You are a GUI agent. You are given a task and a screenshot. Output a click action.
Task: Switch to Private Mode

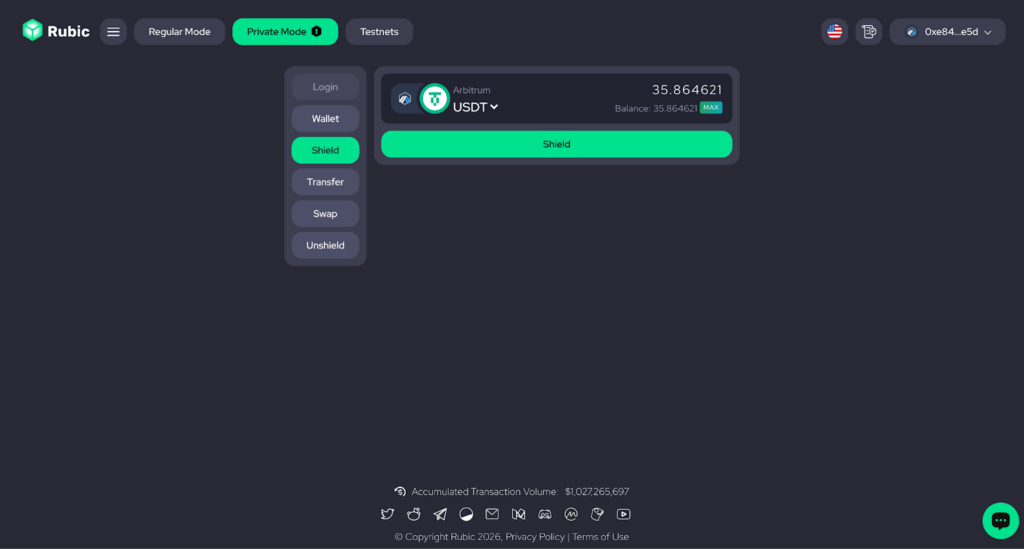[x=285, y=32]
